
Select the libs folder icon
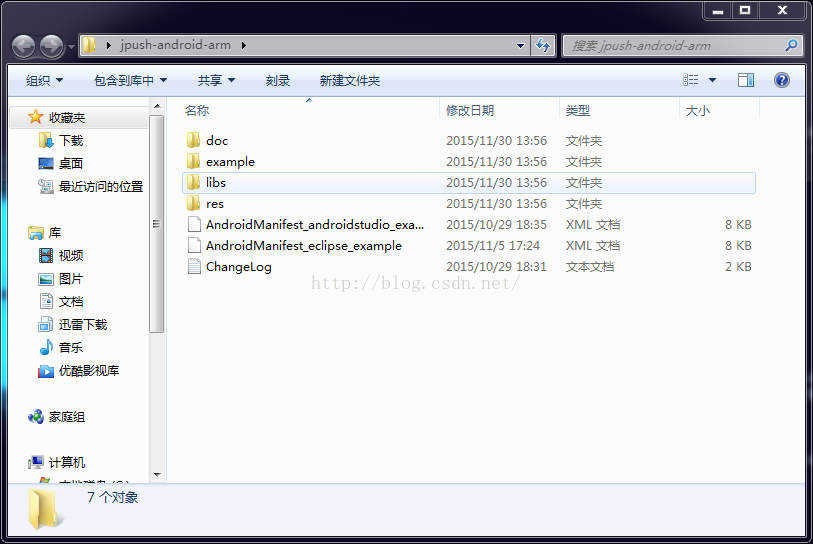(x=194, y=182)
